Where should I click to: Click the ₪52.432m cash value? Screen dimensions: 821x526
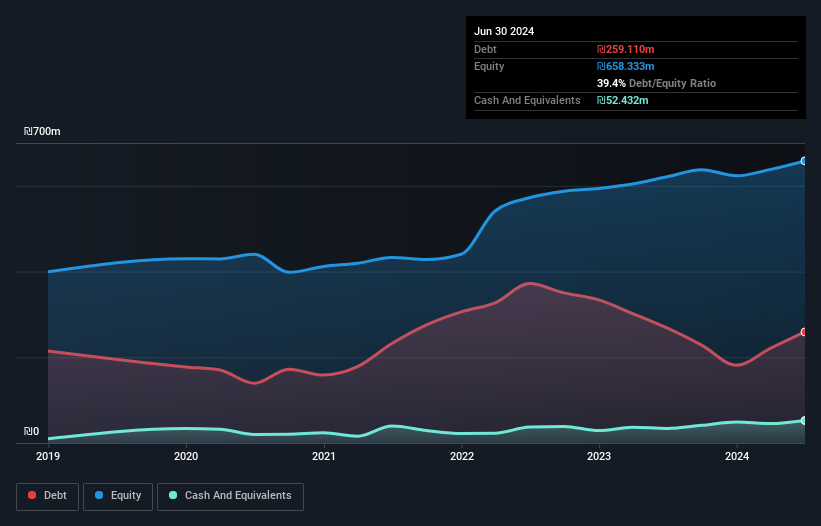623,100
